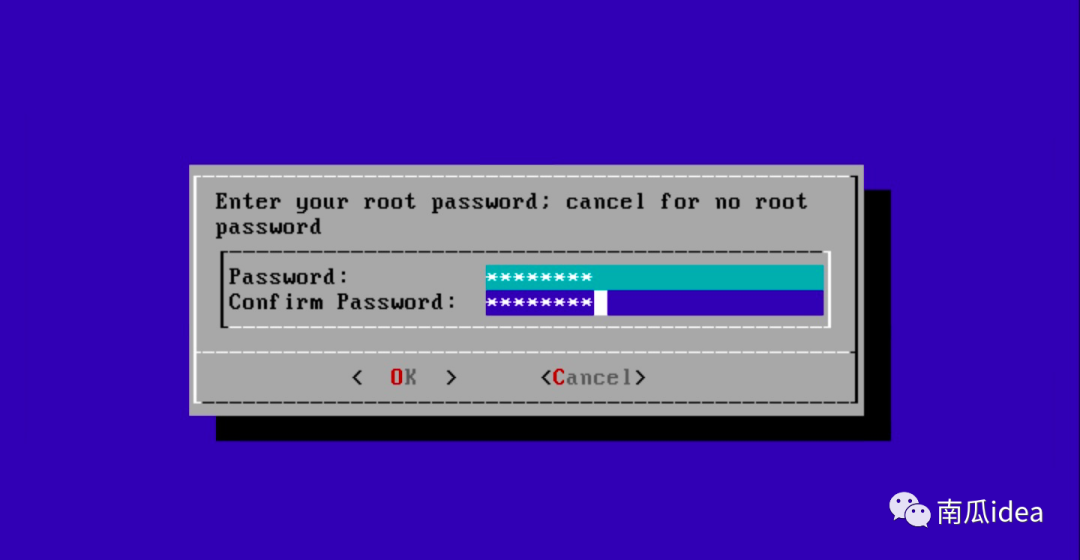Click the right angle bracket beside OK

click(x=451, y=377)
